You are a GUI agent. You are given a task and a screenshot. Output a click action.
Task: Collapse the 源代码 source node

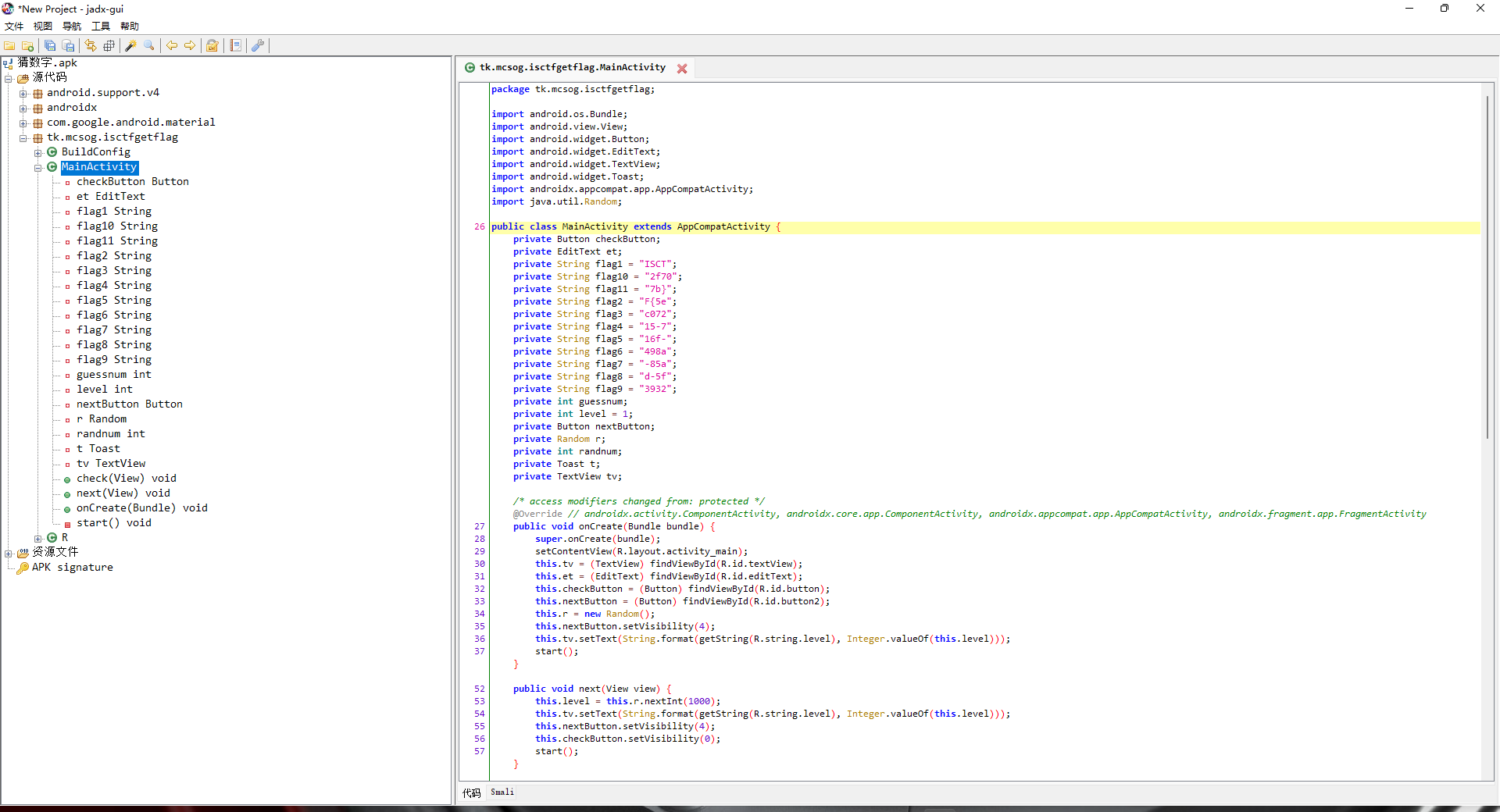click(x=9, y=79)
